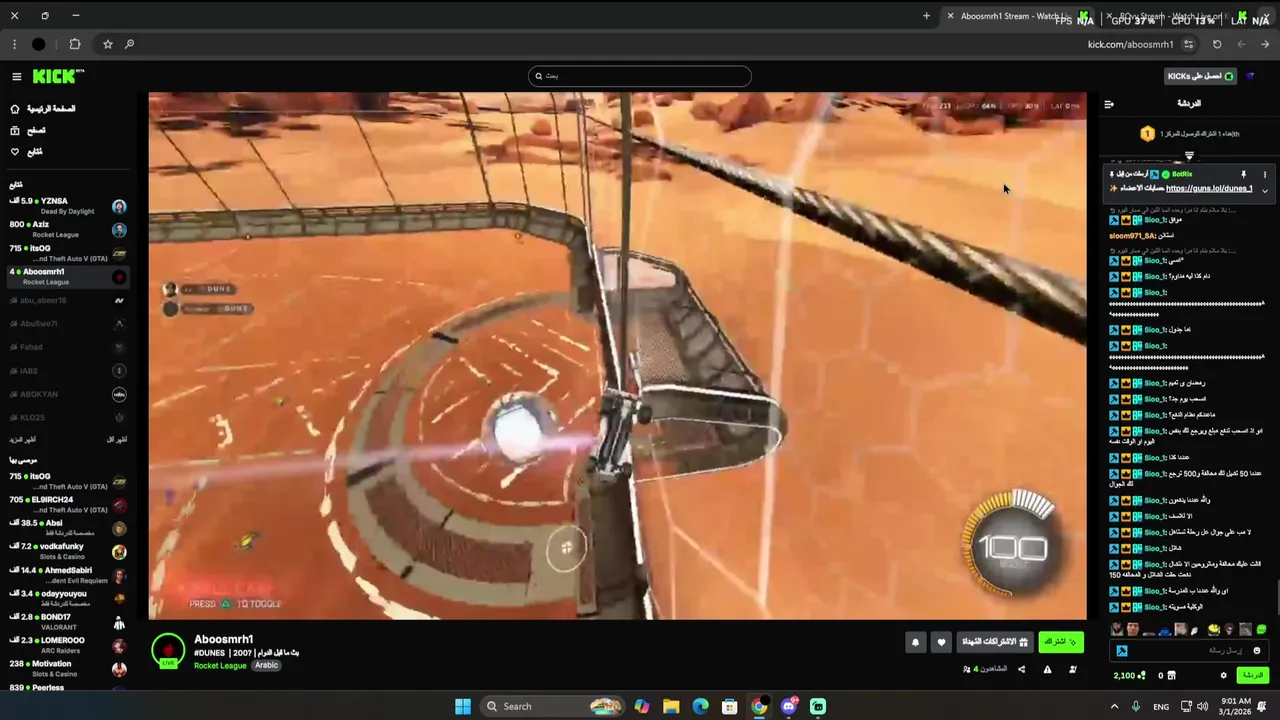Open the Motivation Slots & Casino channel
This screenshot has height=720, width=1280.
(68, 668)
